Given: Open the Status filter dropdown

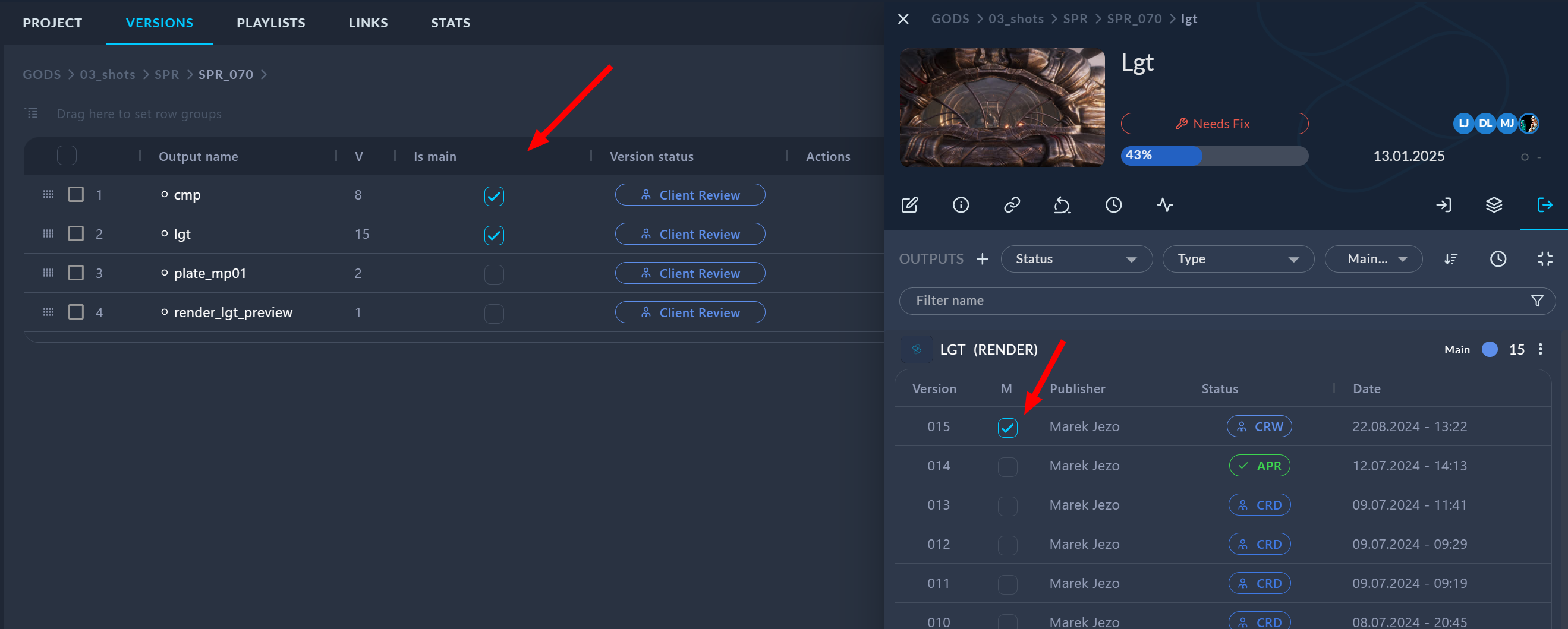Looking at the screenshot, I should pyautogui.click(x=1076, y=259).
